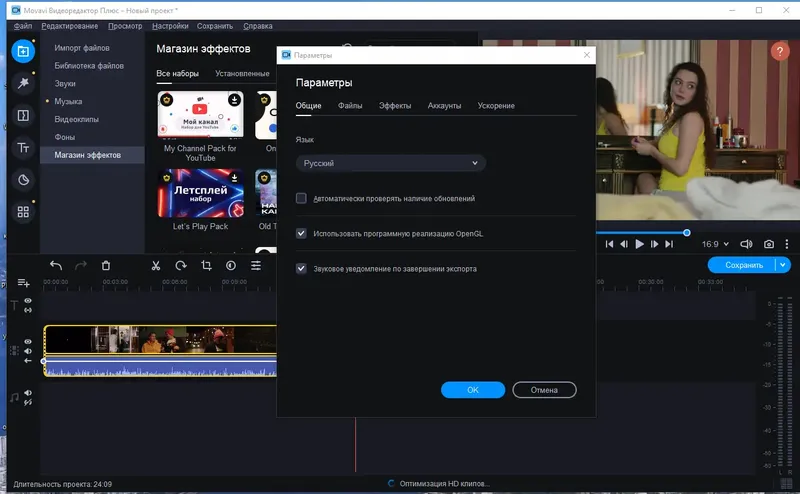The width and height of the screenshot is (800, 494).
Task: Toggle link icon on the audio track
Action: pos(28,402)
